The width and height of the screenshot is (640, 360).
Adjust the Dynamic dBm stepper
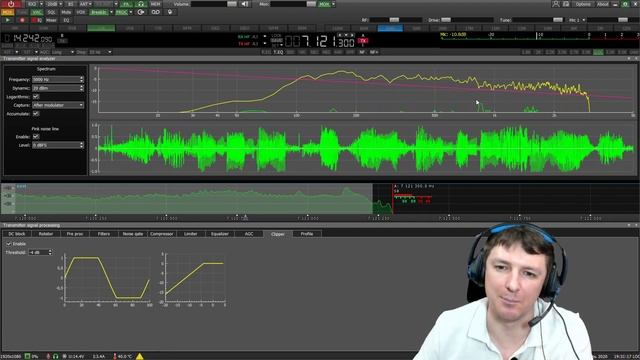(82, 88)
